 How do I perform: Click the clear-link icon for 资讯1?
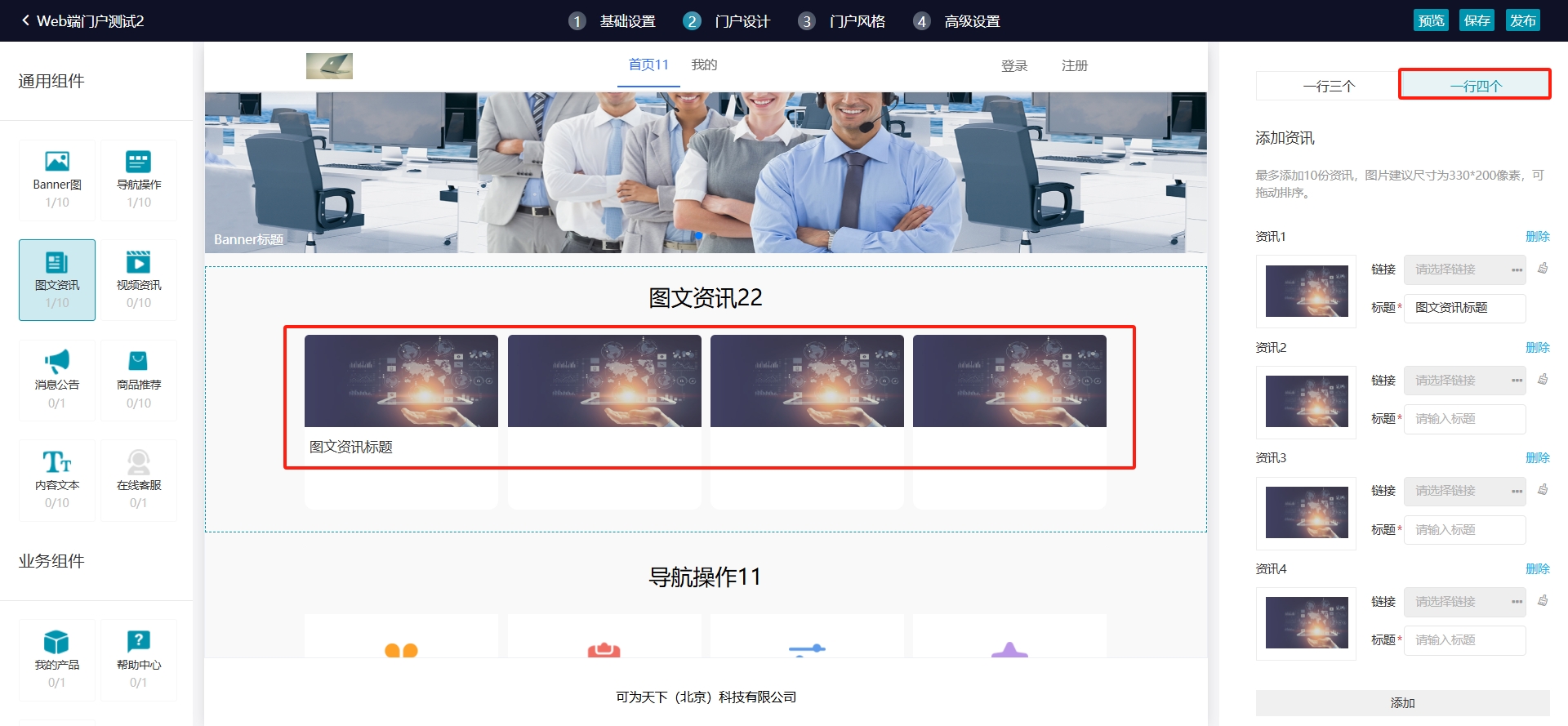point(1543,269)
